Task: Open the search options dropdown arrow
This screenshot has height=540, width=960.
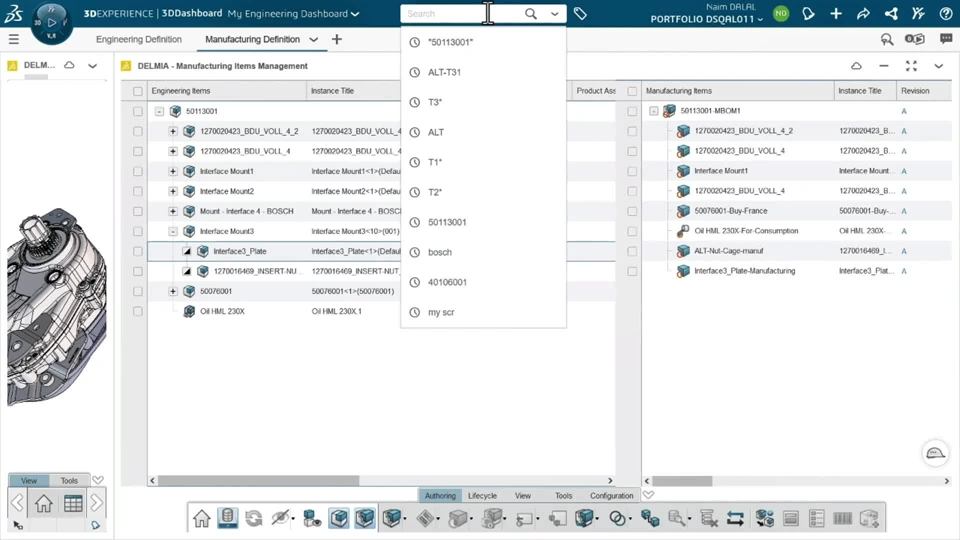Action: [555, 13]
